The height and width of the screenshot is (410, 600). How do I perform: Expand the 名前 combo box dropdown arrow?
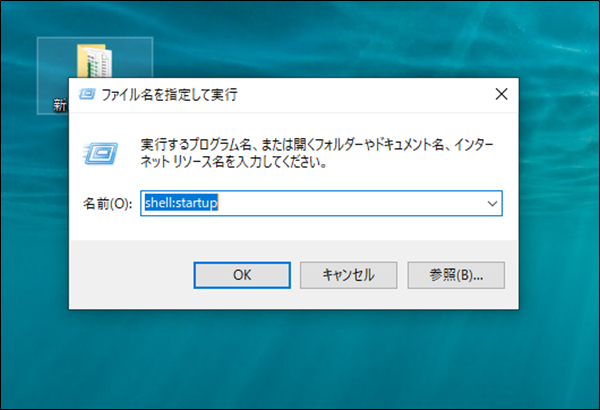click(491, 203)
